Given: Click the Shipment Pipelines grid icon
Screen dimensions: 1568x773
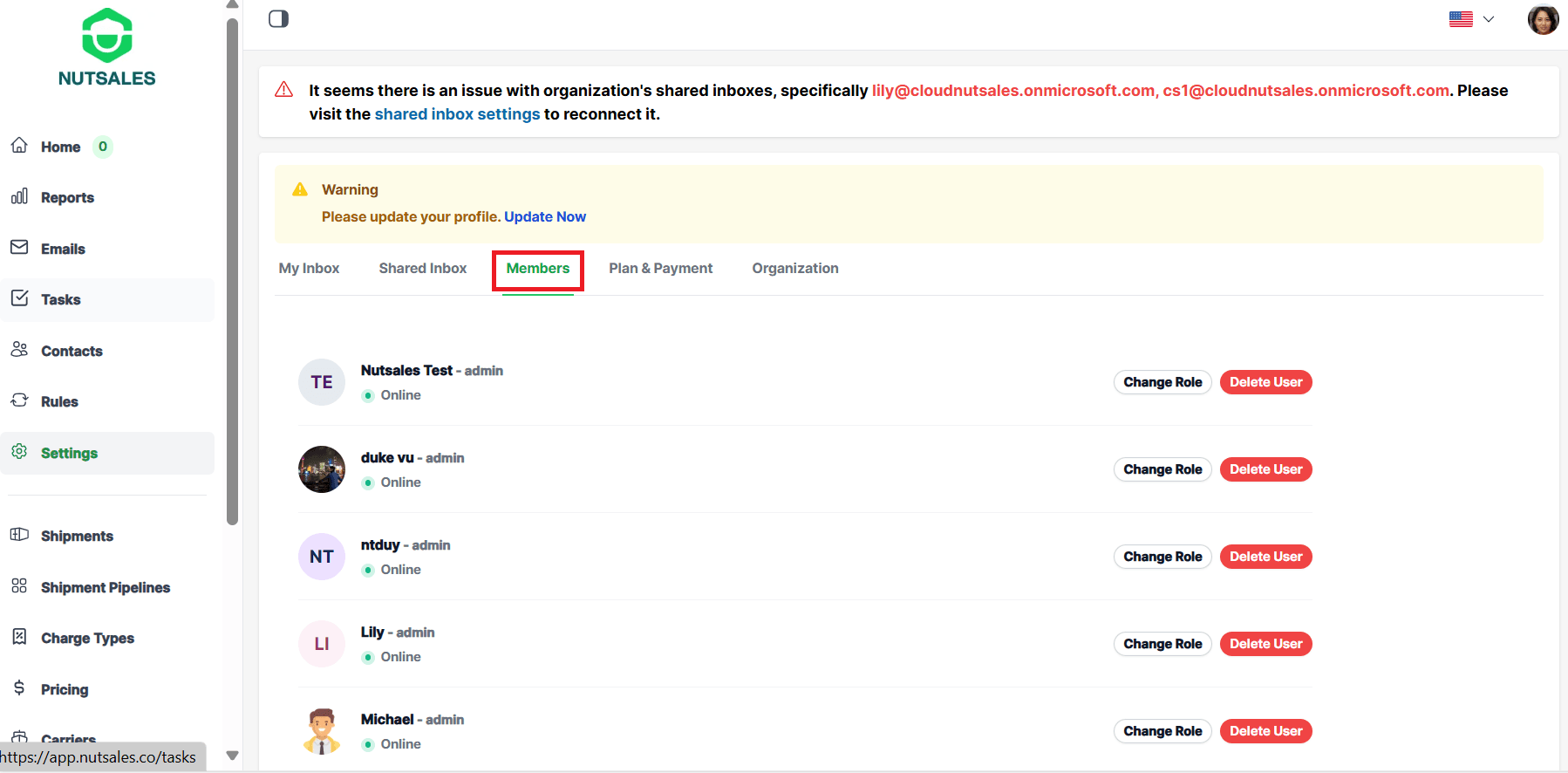Looking at the screenshot, I should tap(19, 586).
